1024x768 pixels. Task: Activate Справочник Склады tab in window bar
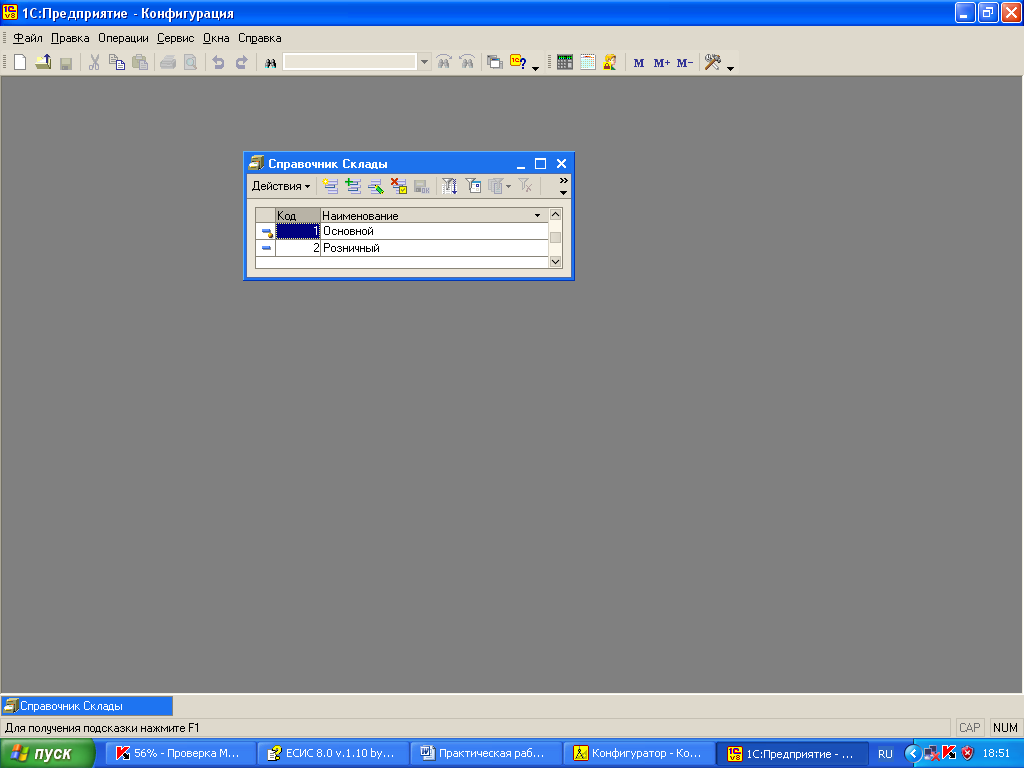pos(87,706)
